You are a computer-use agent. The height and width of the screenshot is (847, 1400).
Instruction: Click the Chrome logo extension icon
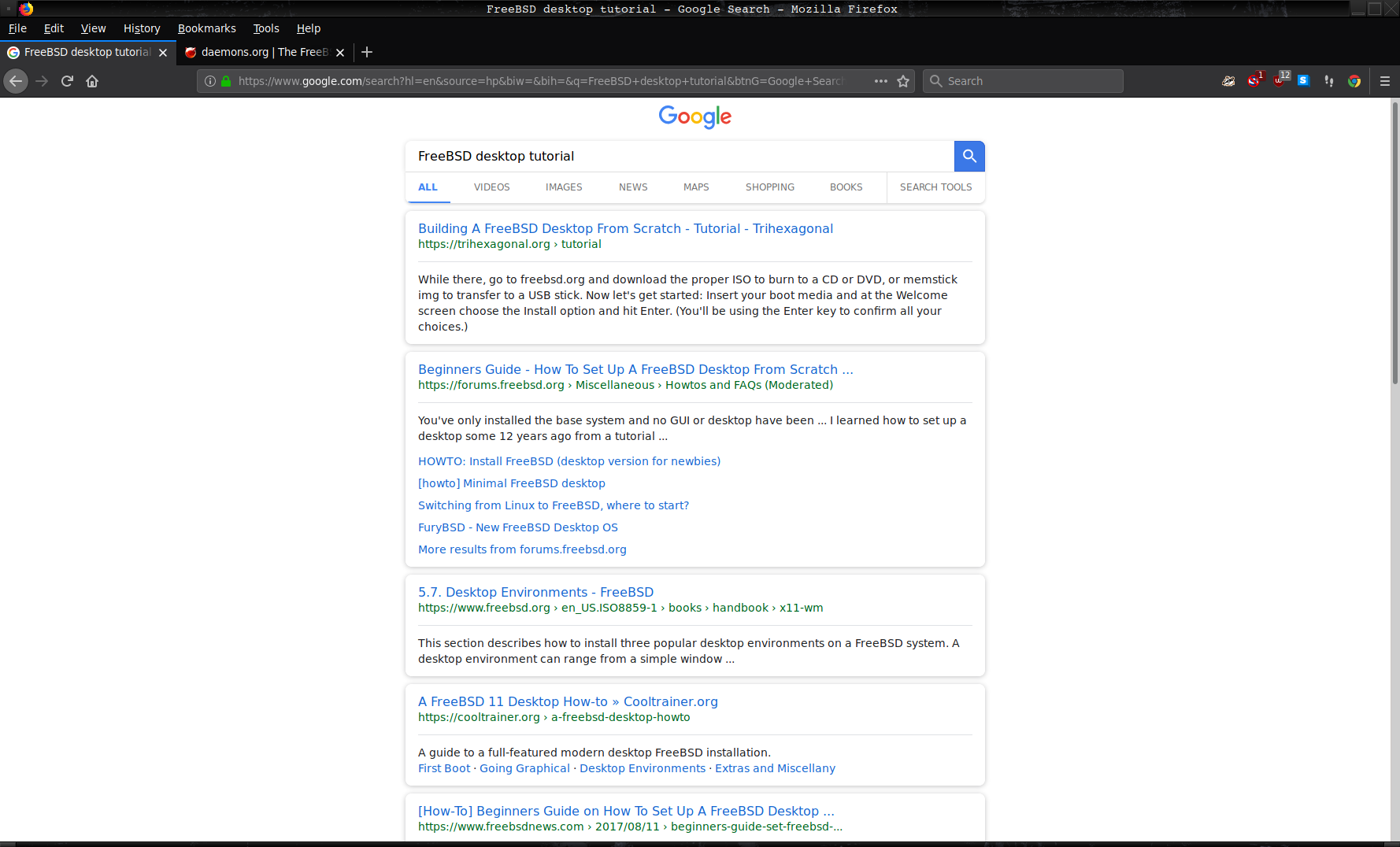pyautogui.click(x=1354, y=81)
